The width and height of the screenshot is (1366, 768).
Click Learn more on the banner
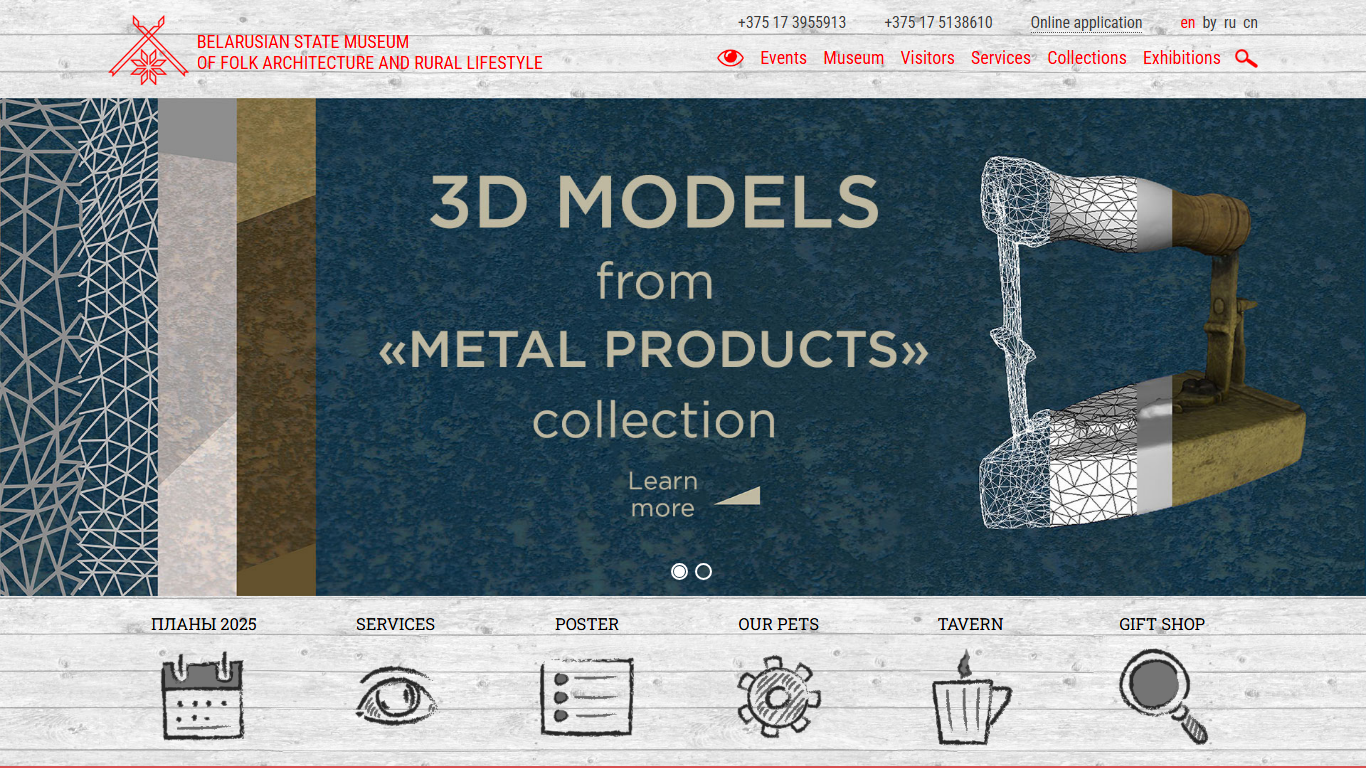663,495
